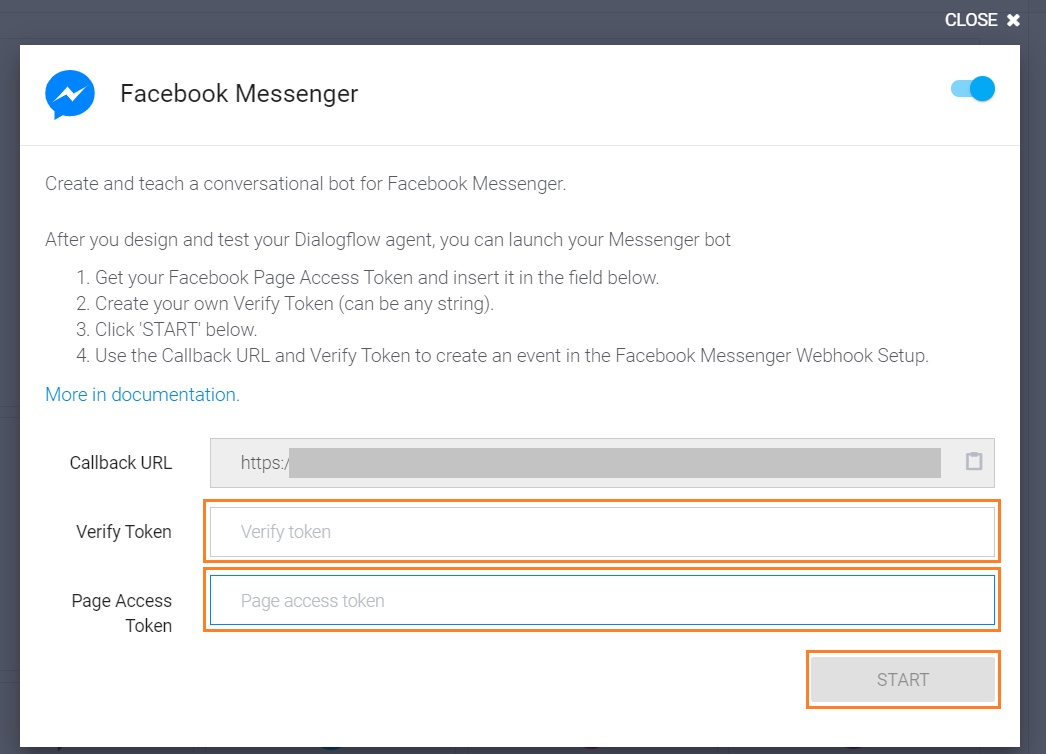Select the Page access token field
The height and width of the screenshot is (754, 1046).
[x=600, y=600]
